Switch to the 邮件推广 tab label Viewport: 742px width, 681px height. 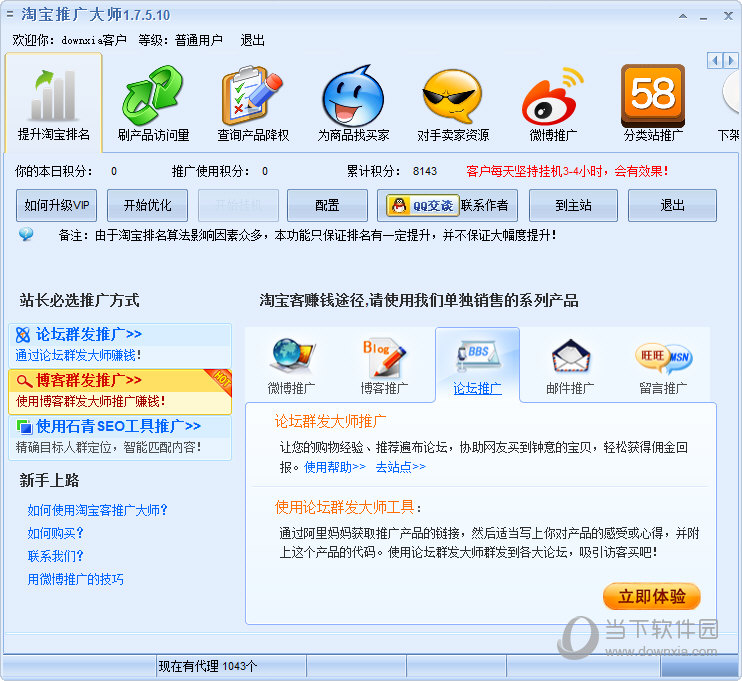coord(570,389)
